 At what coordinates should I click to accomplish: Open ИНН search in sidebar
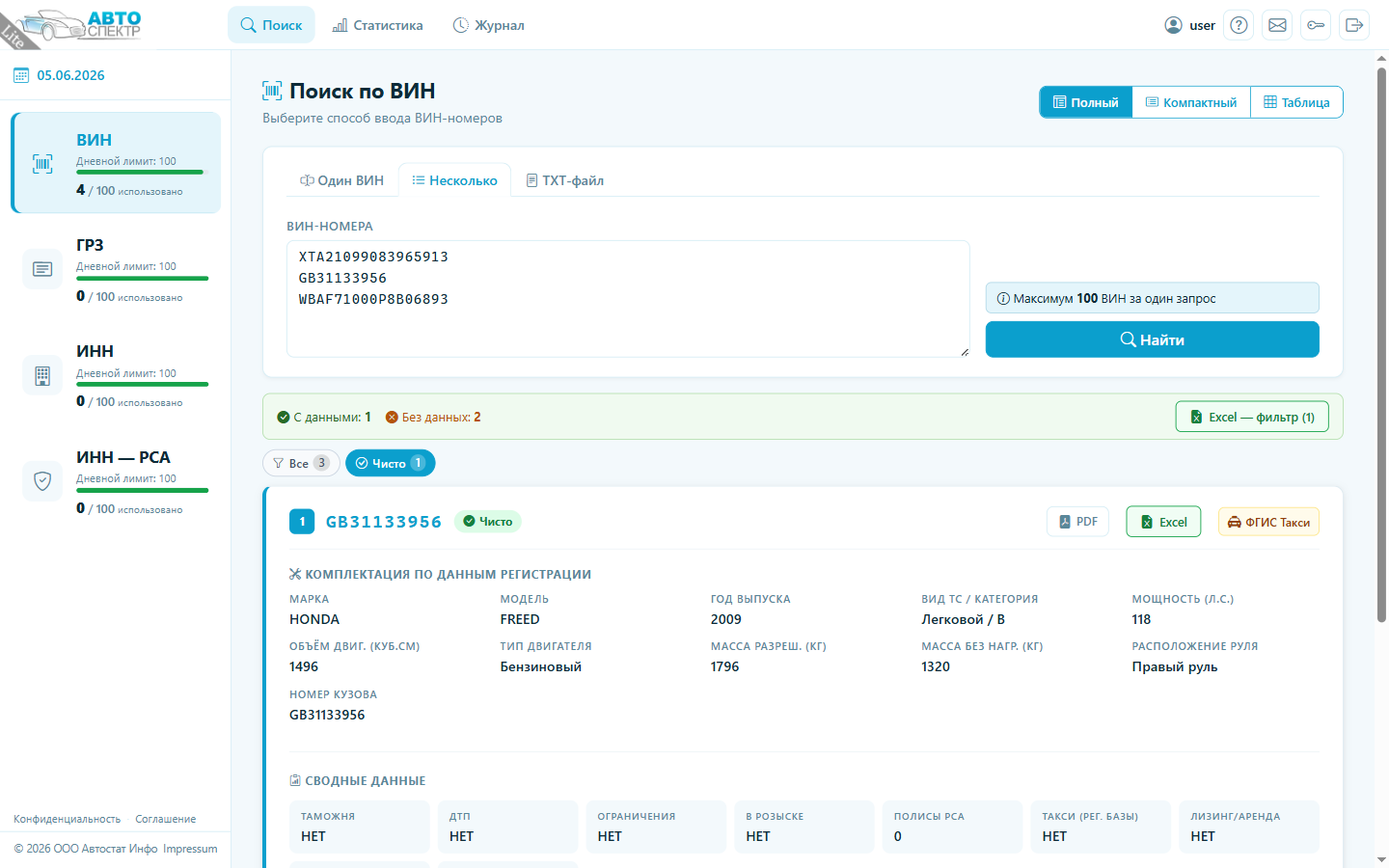(x=116, y=375)
